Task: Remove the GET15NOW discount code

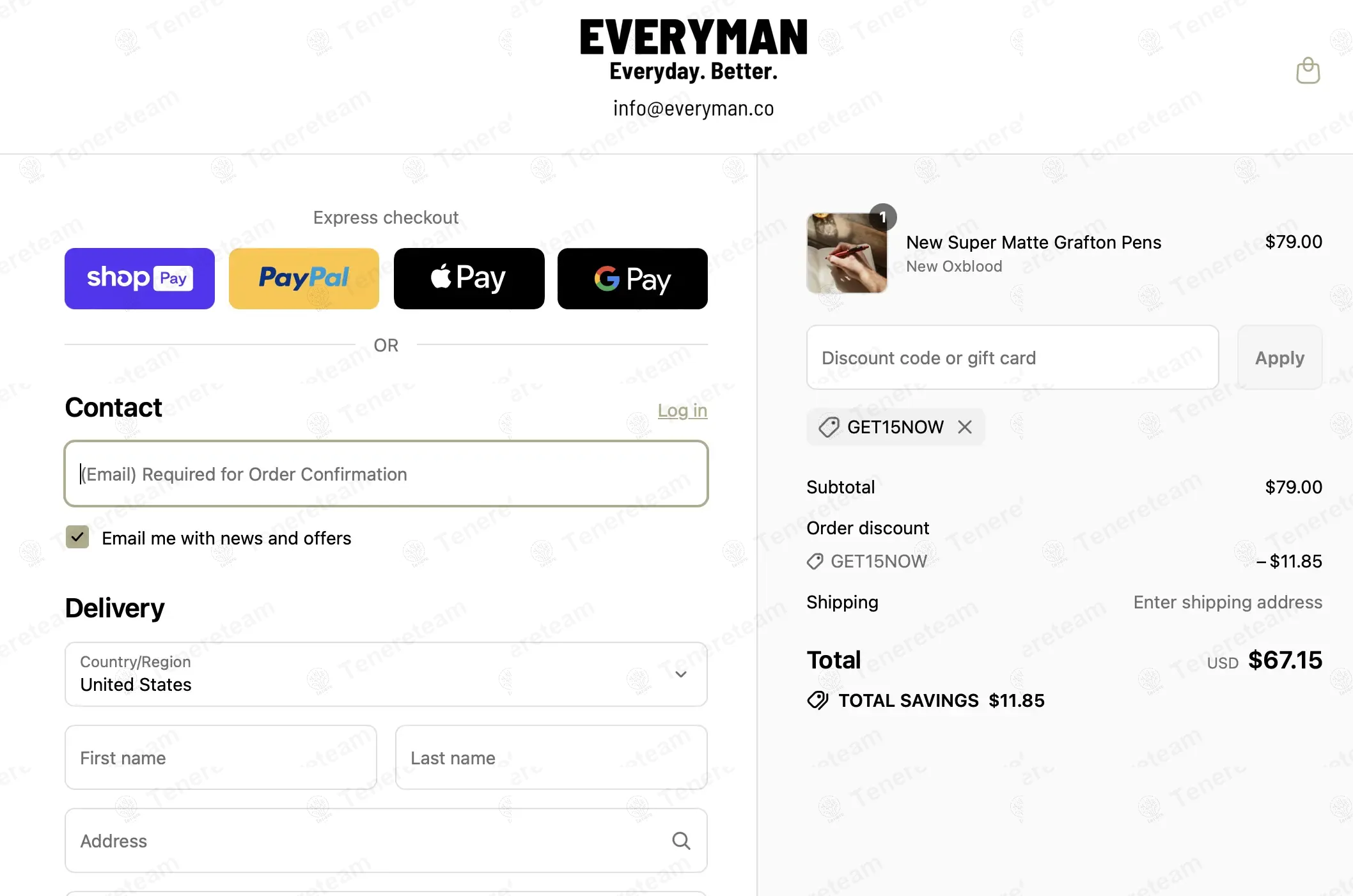Action: click(965, 427)
